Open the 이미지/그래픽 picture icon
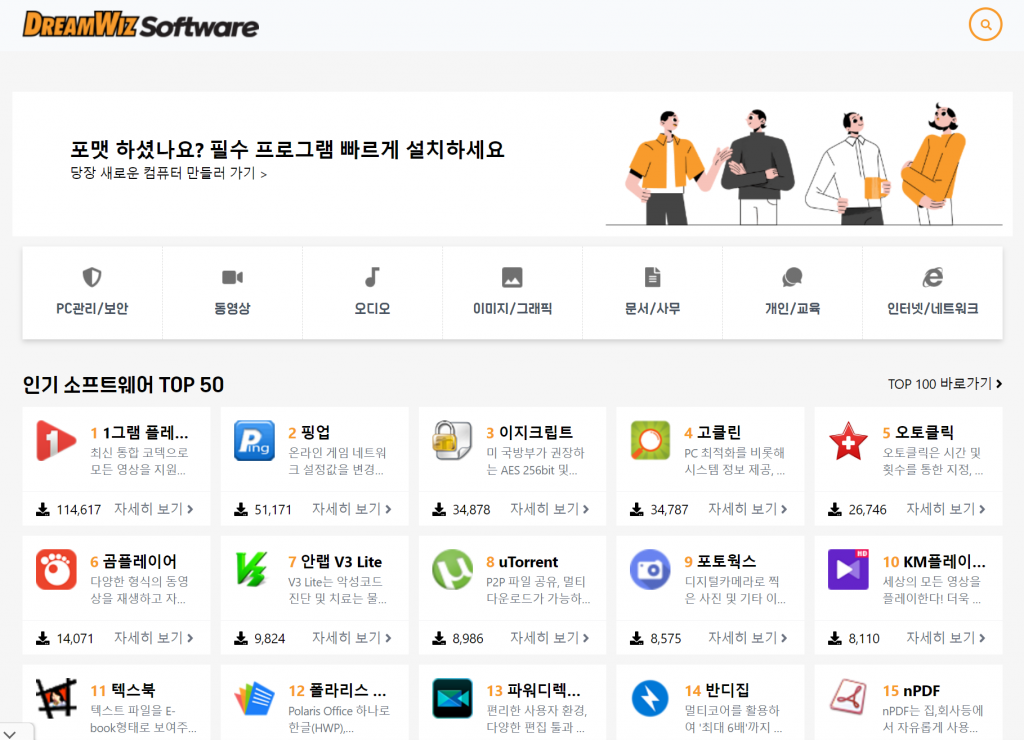Viewport: 1024px width, 740px height. [x=512, y=278]
